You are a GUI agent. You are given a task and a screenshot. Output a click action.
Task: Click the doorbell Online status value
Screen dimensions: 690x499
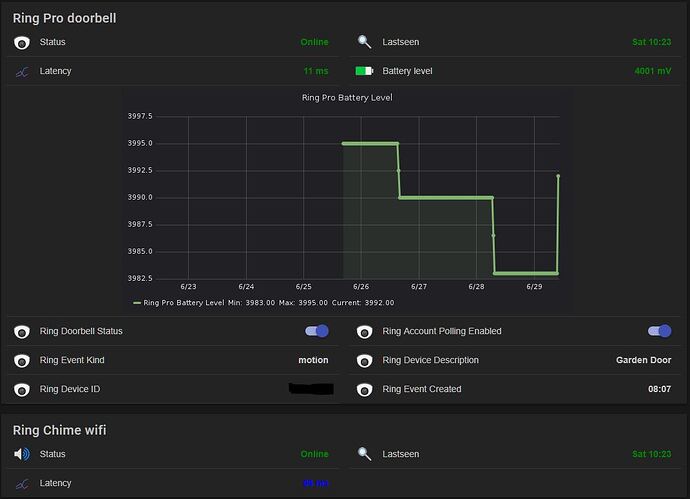(x=314, y=43)
